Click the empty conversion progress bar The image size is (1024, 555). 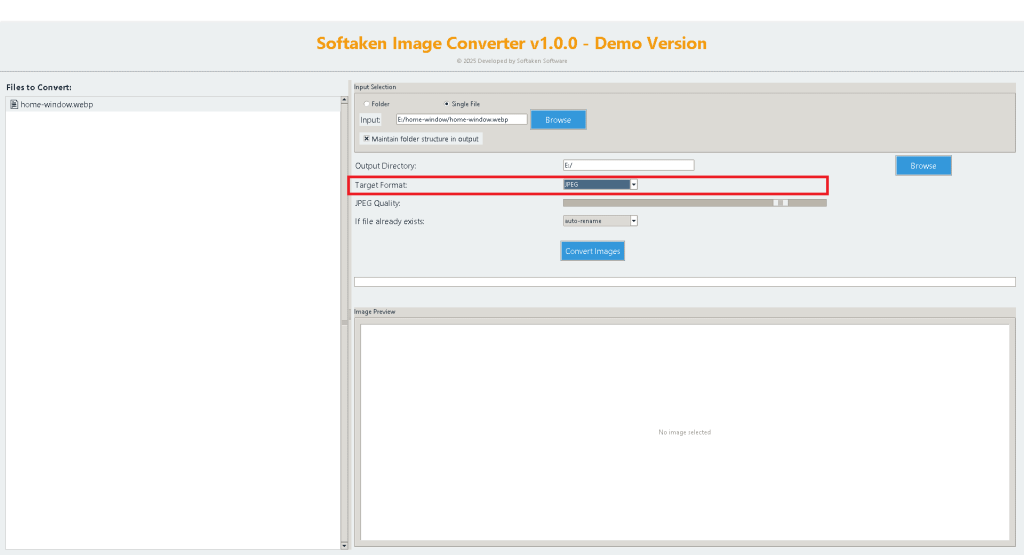(x=684, y=282)
